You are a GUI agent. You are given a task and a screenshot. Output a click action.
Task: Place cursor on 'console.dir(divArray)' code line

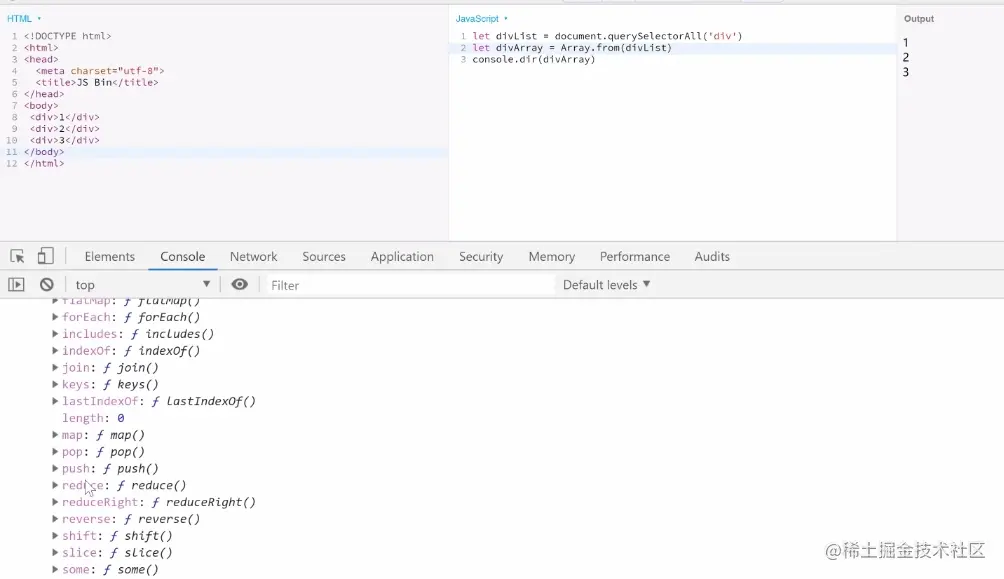point(533,59)
